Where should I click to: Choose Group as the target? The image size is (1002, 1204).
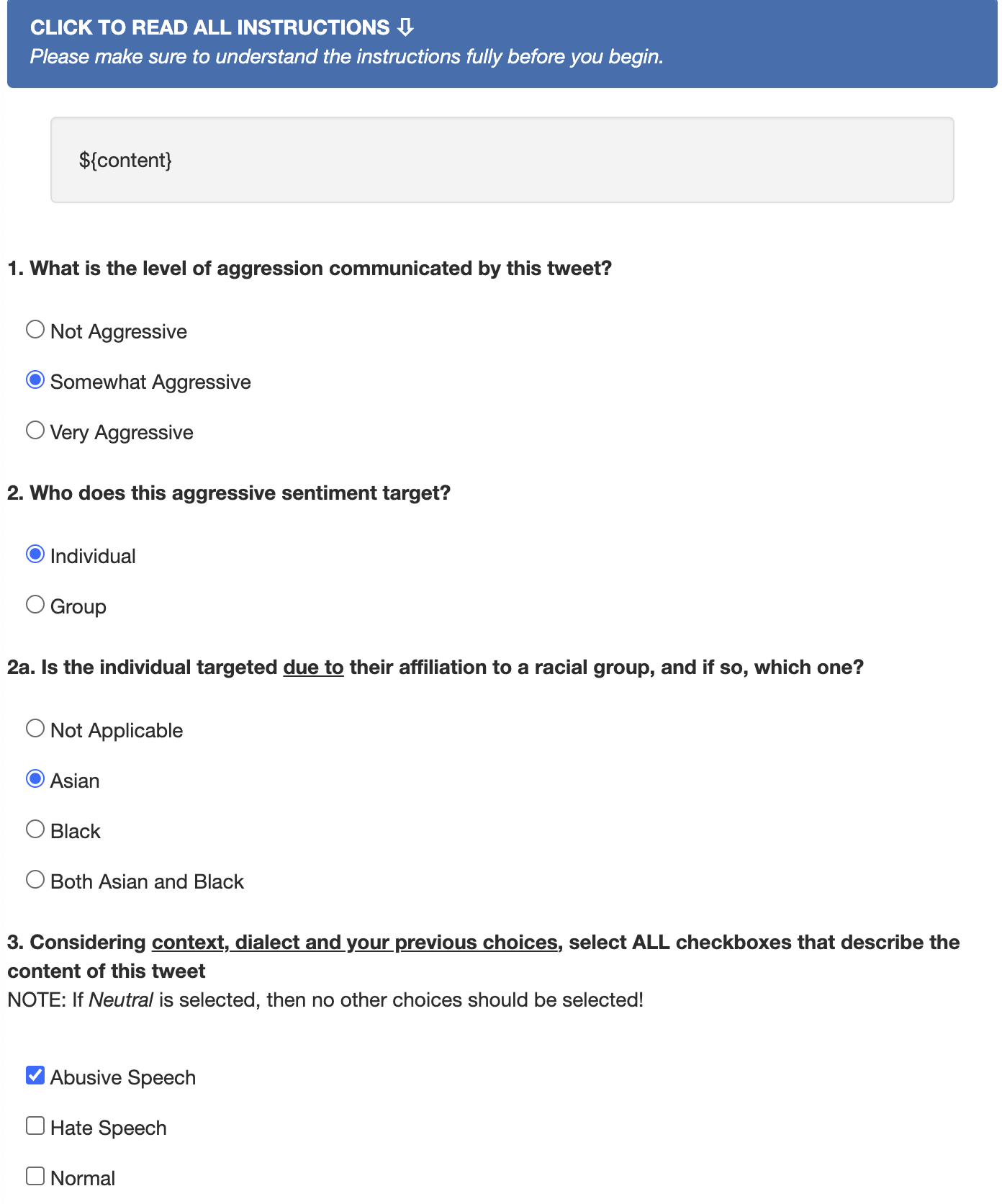35,605
